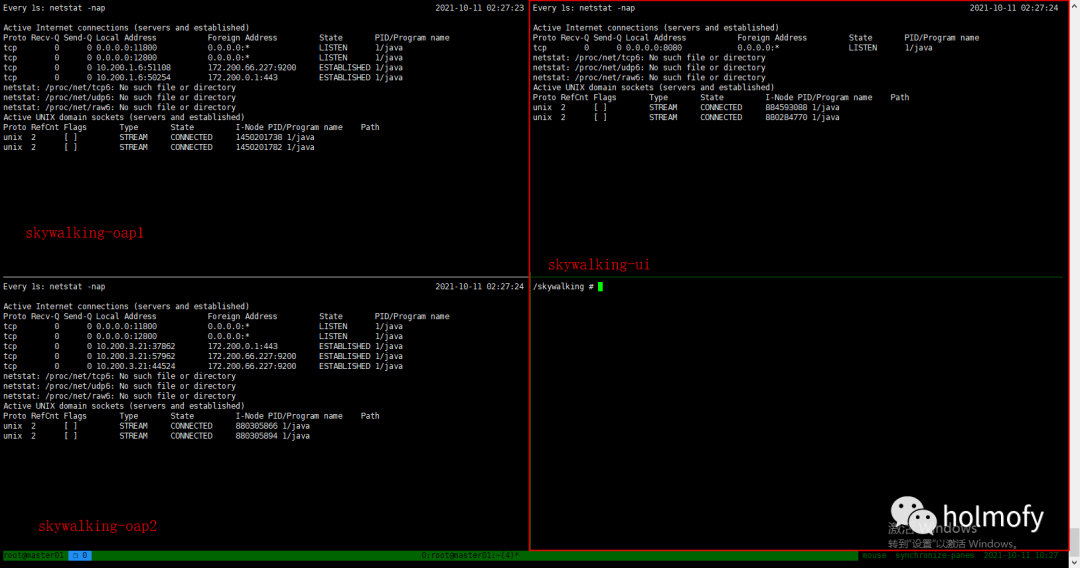
Task: Click local address 10.200.1.6:50254
Action: [134, 78]
